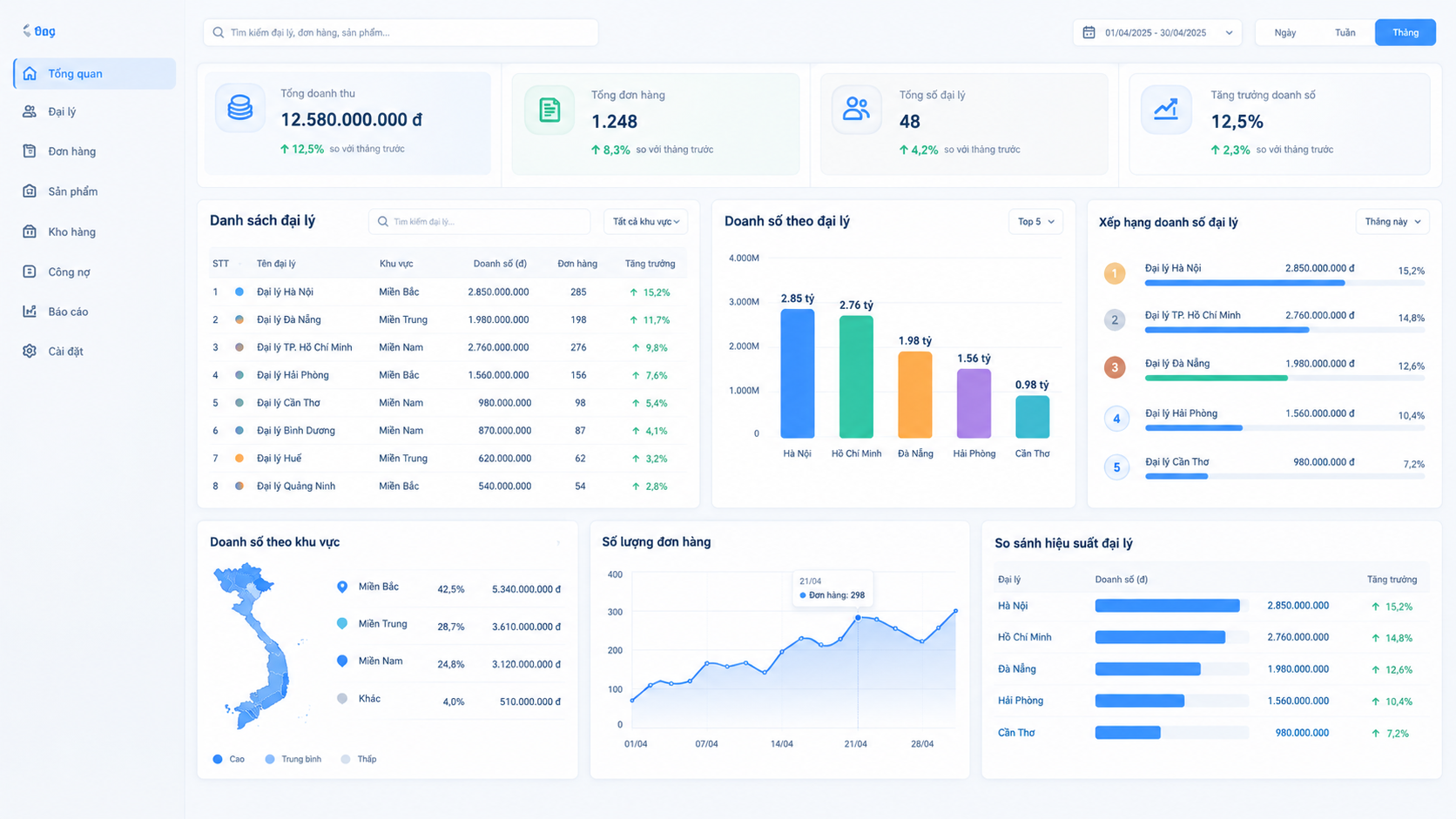Click the magnifier icon in agent search field
Image resolution: width=1456 pixels, height=819 pixels.
tap(383, 222)
